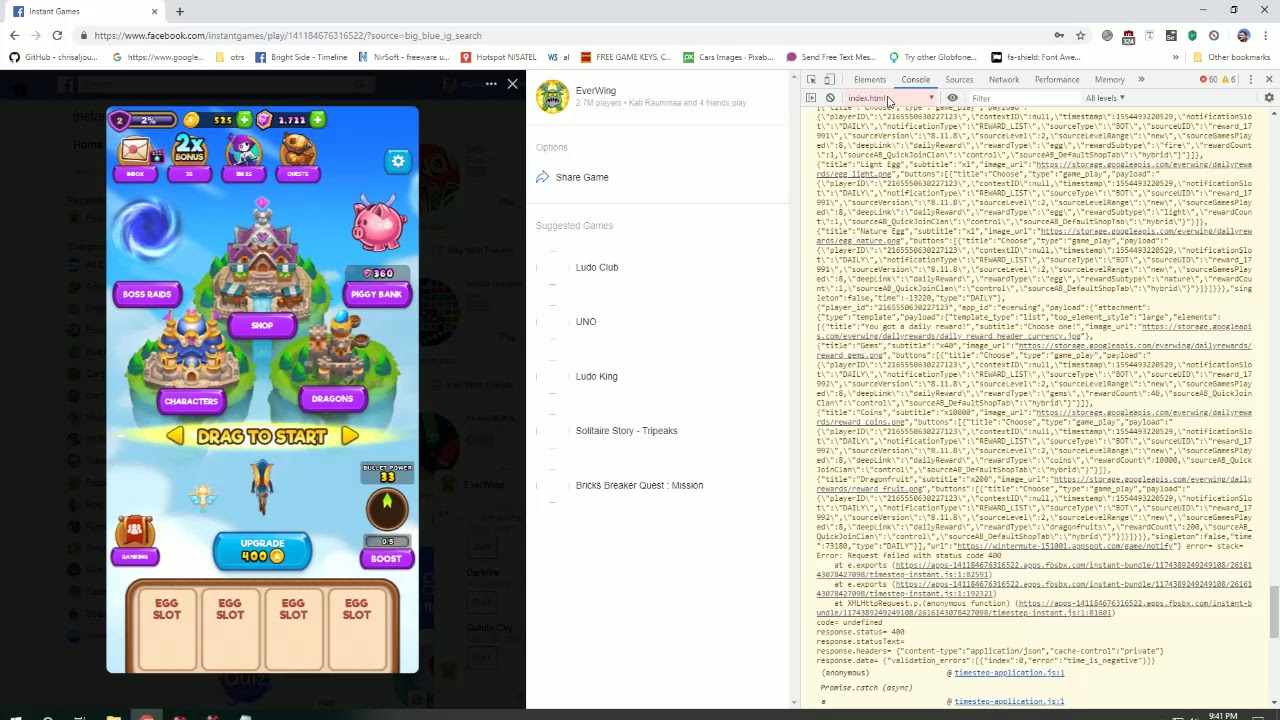Click the DevTools error count badge
The height and width of the screenshot is (720, 1280).
coord(1210,80)
